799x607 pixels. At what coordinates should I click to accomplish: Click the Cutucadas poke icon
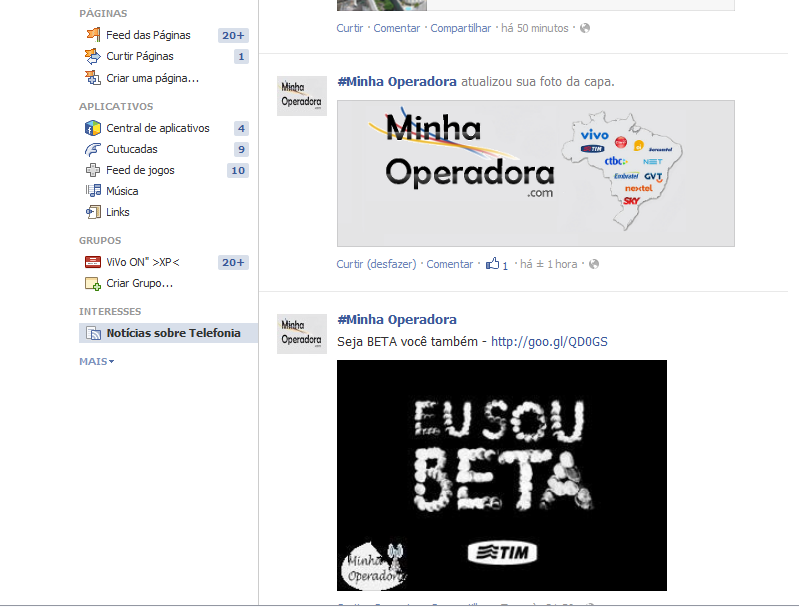click(x=92, y=149)
